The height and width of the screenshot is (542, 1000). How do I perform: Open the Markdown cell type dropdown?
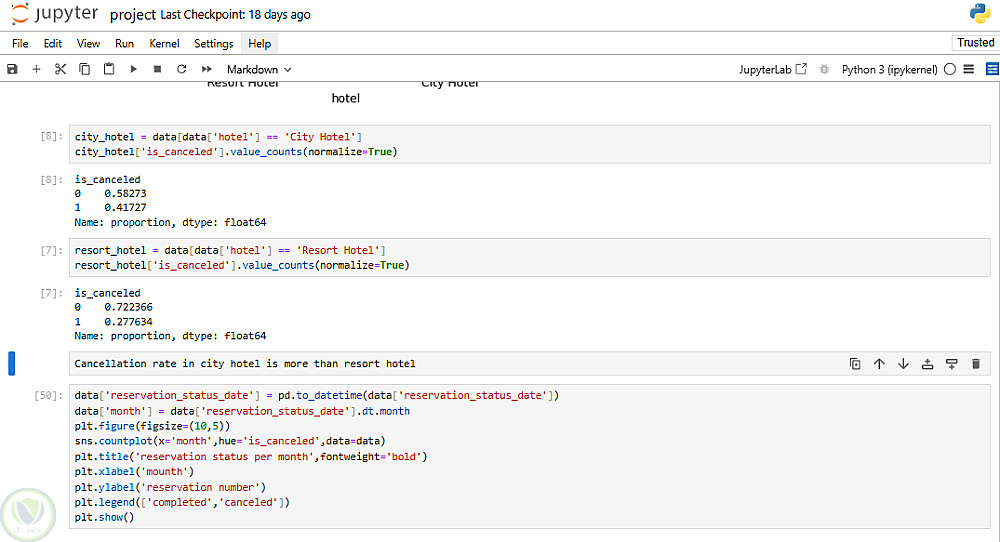point(259,69)
